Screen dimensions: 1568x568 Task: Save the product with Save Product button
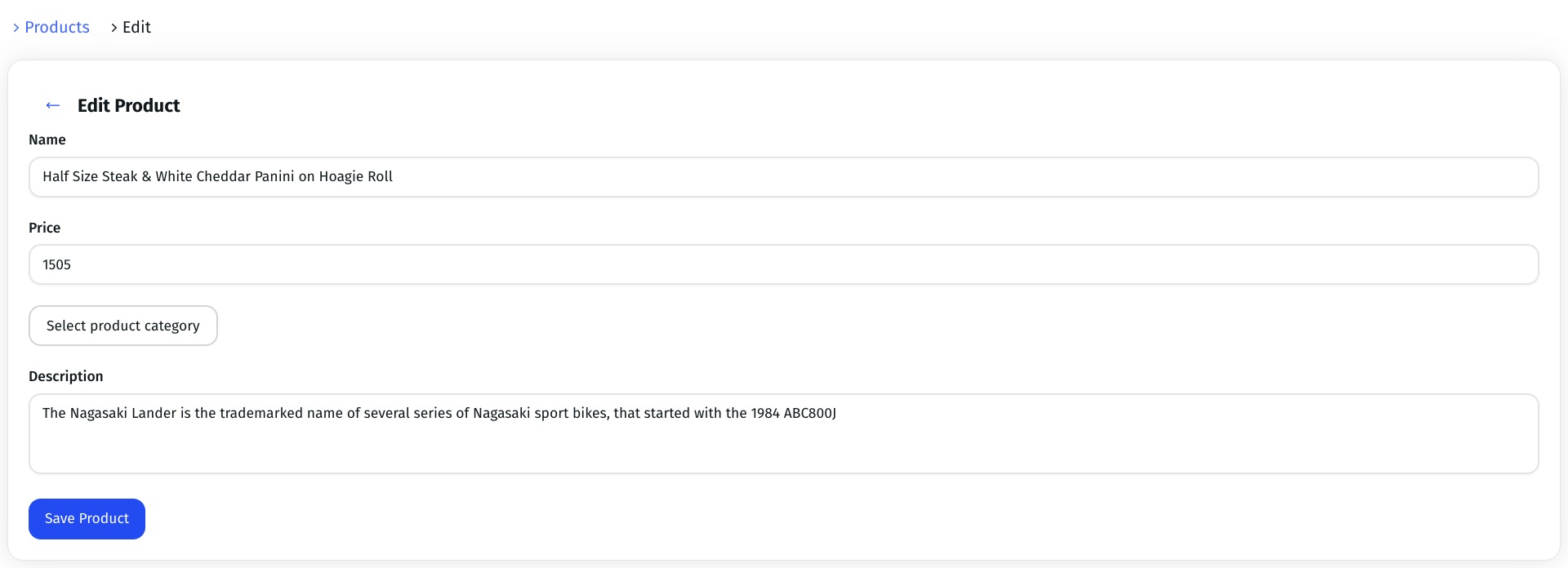point(87,519)
